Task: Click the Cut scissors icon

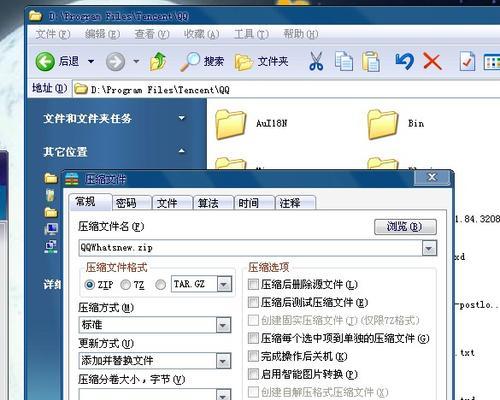Action: [x=316, y=61]
